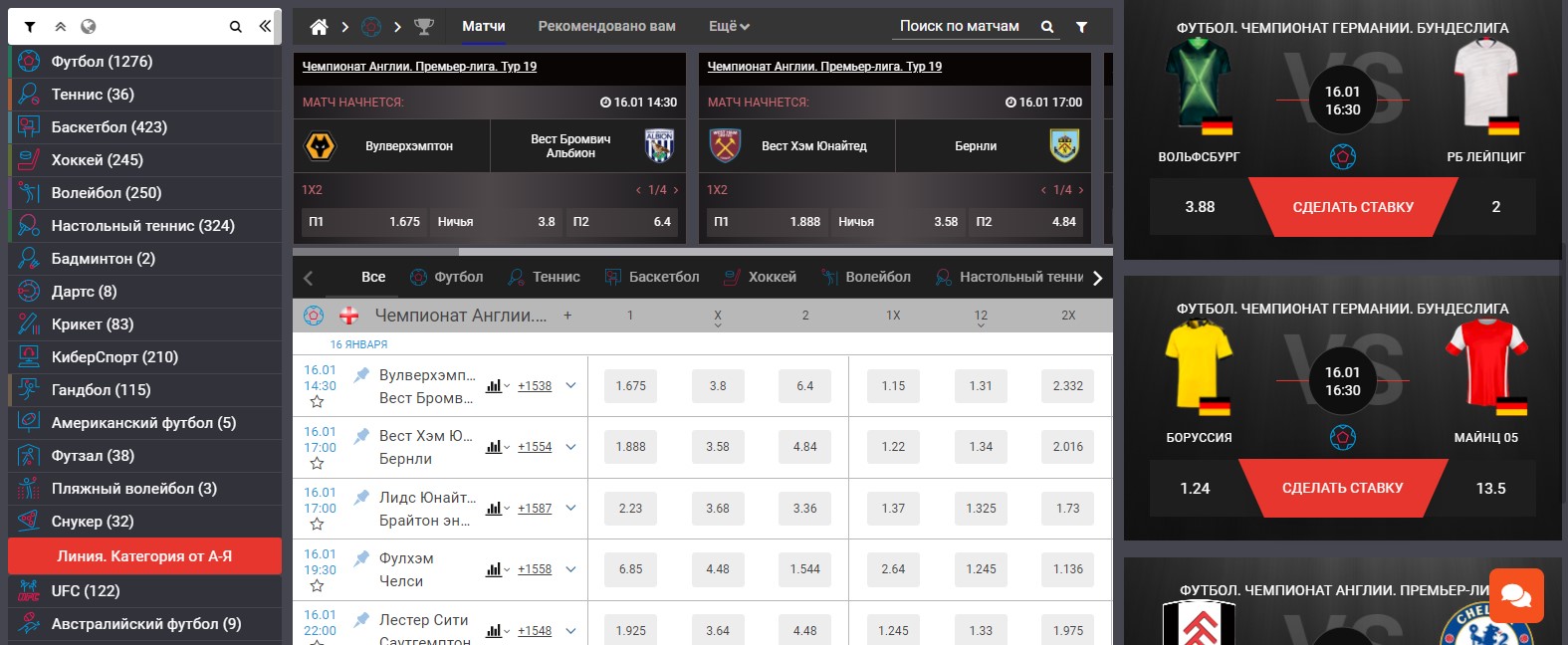This screenshot has height=645, width=1568.
Task: Open the Ещё dropdown menu
Action: point(729,26)
